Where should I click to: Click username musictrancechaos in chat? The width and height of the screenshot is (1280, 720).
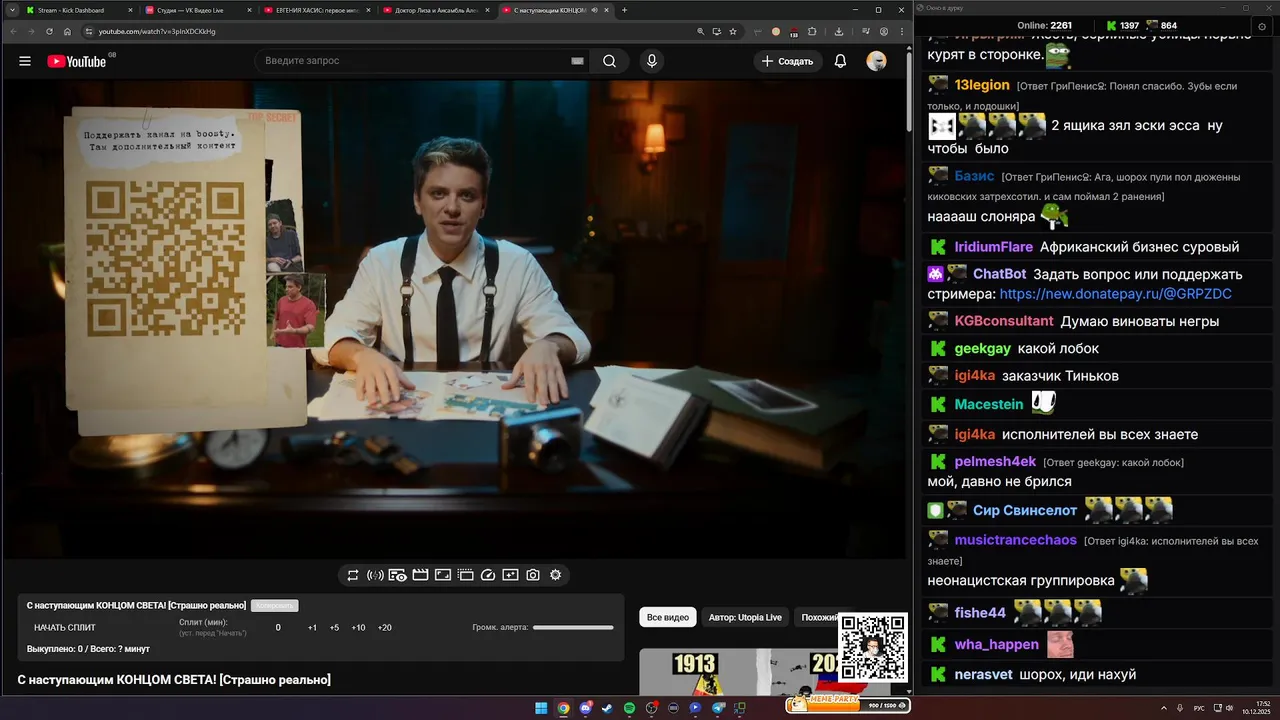1015,540
